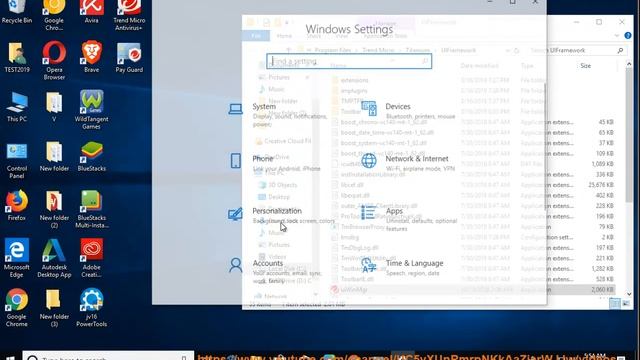The image size is (640, 360).
Task: Open Firefox desktop shortcut
Action: pyautogui.click(x=17, y=205)
